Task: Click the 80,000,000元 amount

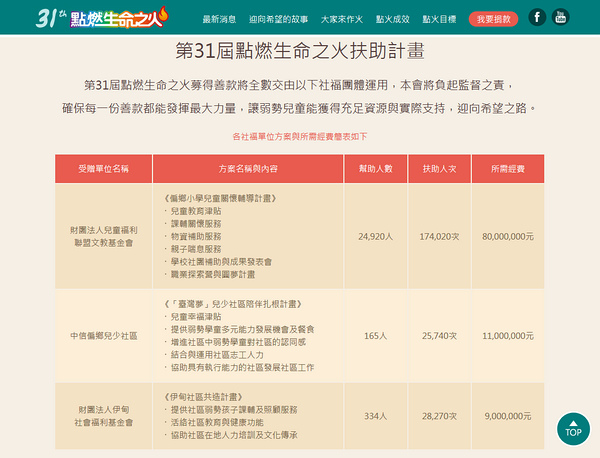Action: tap(508, 236)
